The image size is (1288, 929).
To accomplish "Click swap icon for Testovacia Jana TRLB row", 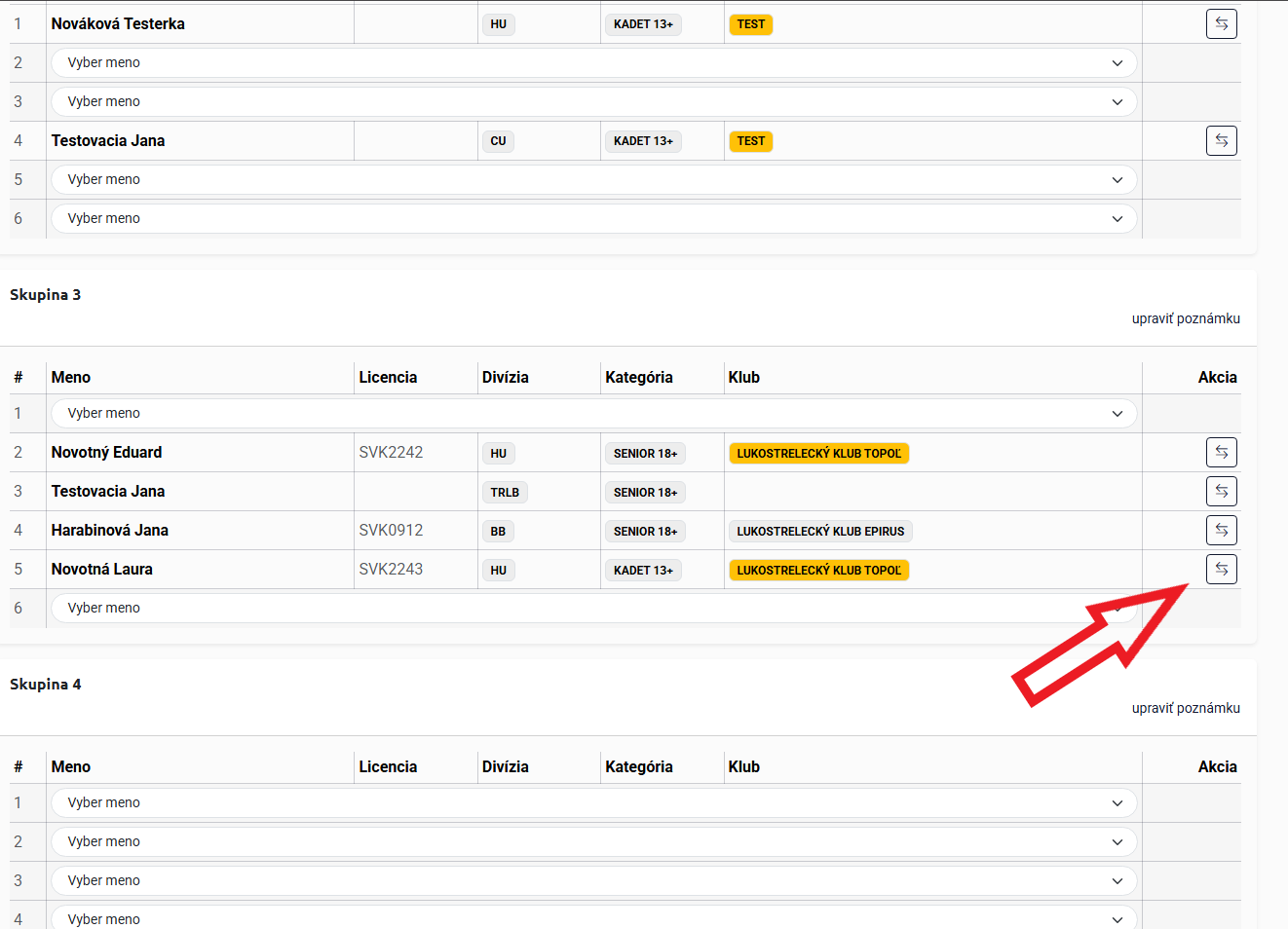I will tap(1221, 492).
